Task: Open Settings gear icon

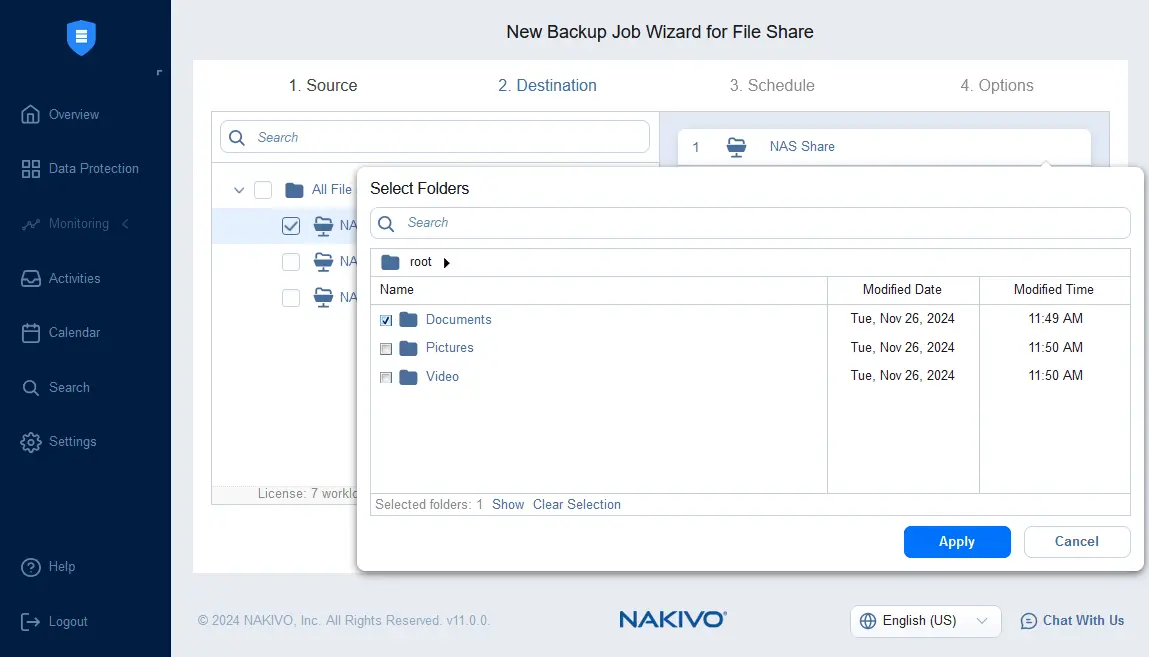Action: click(31, 442)
